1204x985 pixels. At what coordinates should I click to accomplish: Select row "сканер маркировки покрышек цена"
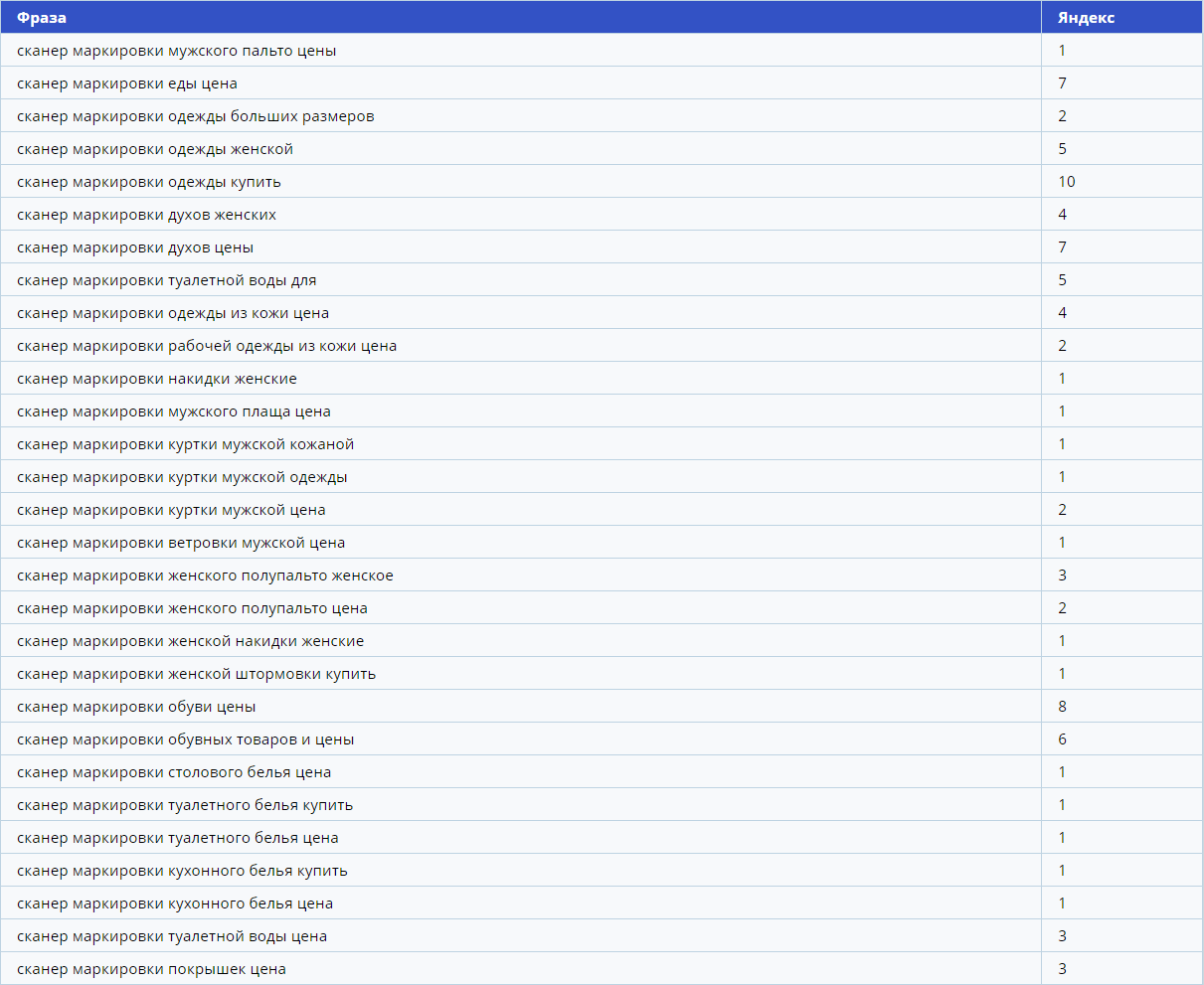[602, 969]
